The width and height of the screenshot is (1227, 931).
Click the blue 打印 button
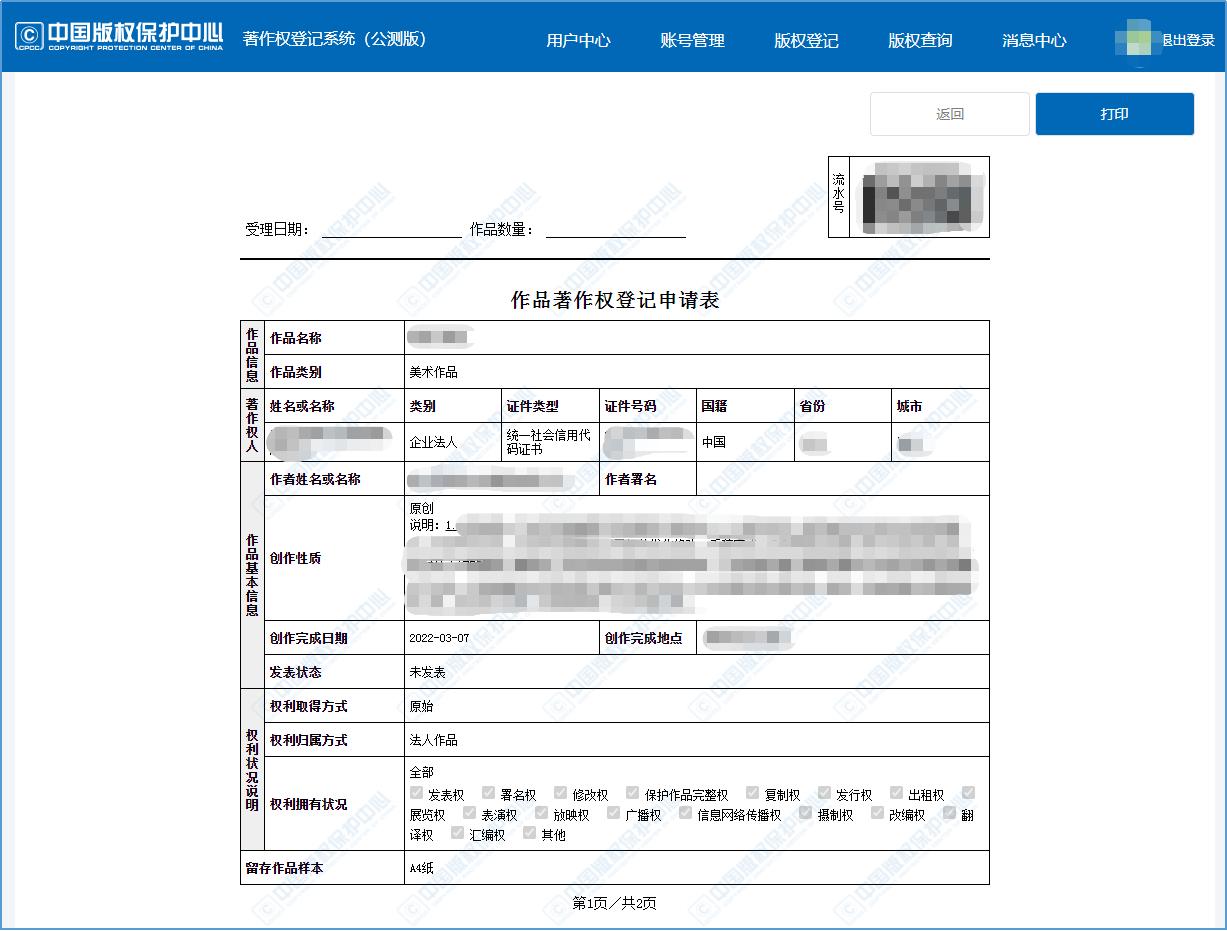pyautogui.click(x=1114, y=113)
